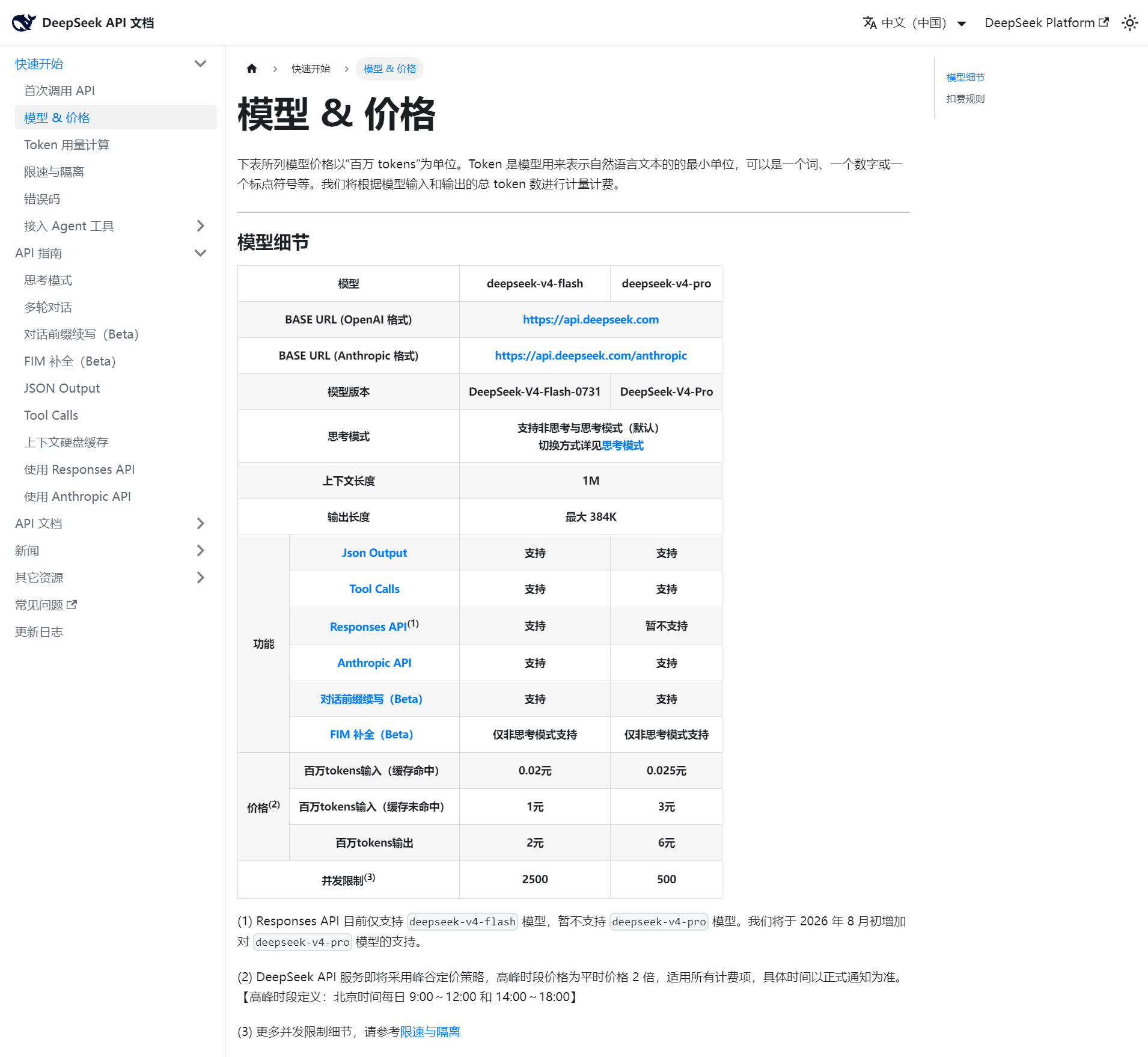Open 使用 Responses API sidebar page

click(116, 470)
